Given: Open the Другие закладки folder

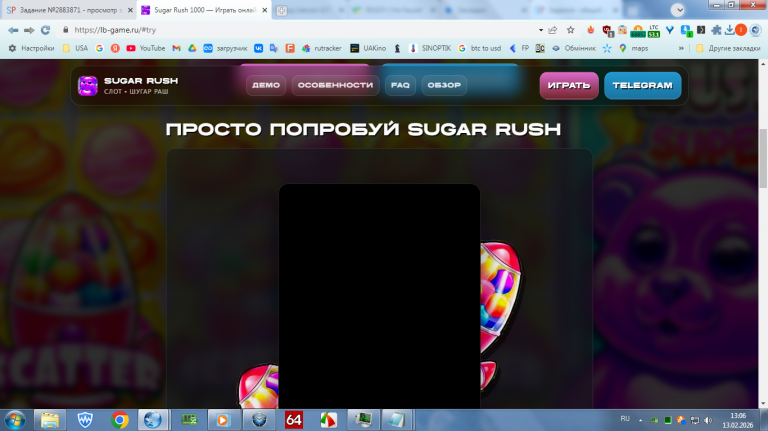Looking at the screenshot, I should pos(728,48).
